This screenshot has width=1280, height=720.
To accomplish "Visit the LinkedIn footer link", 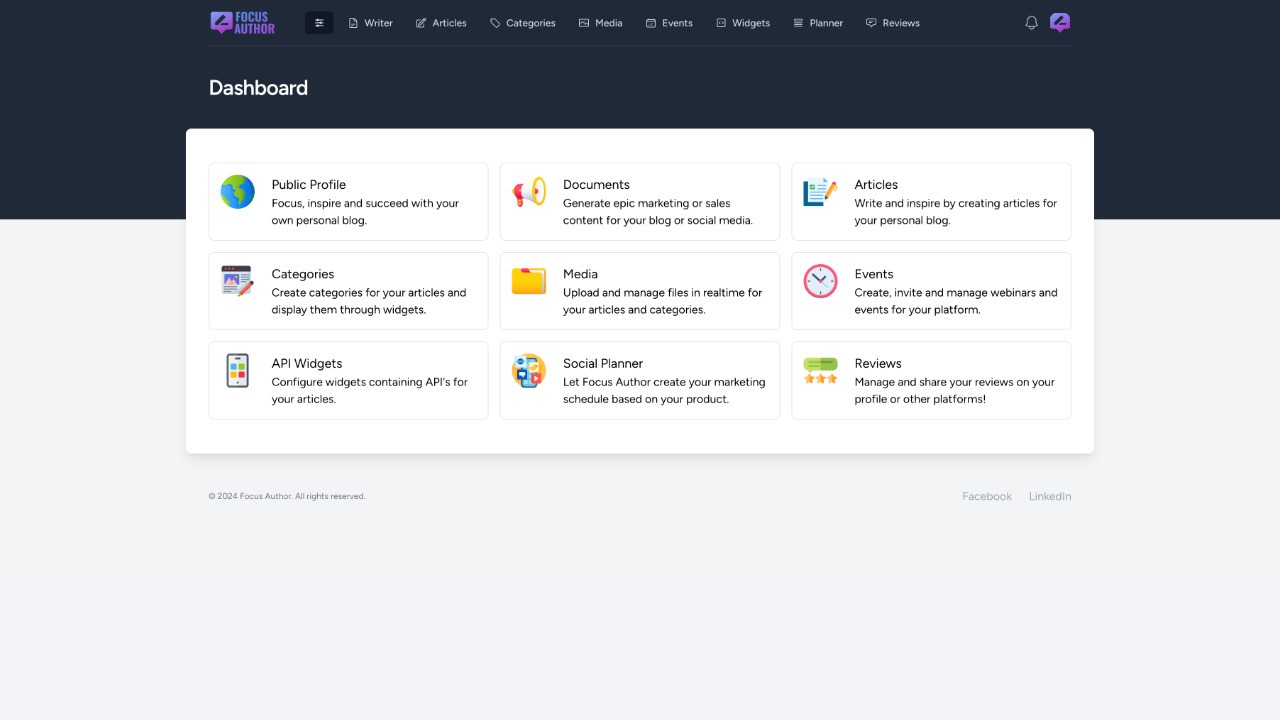I will point(1050,496).
